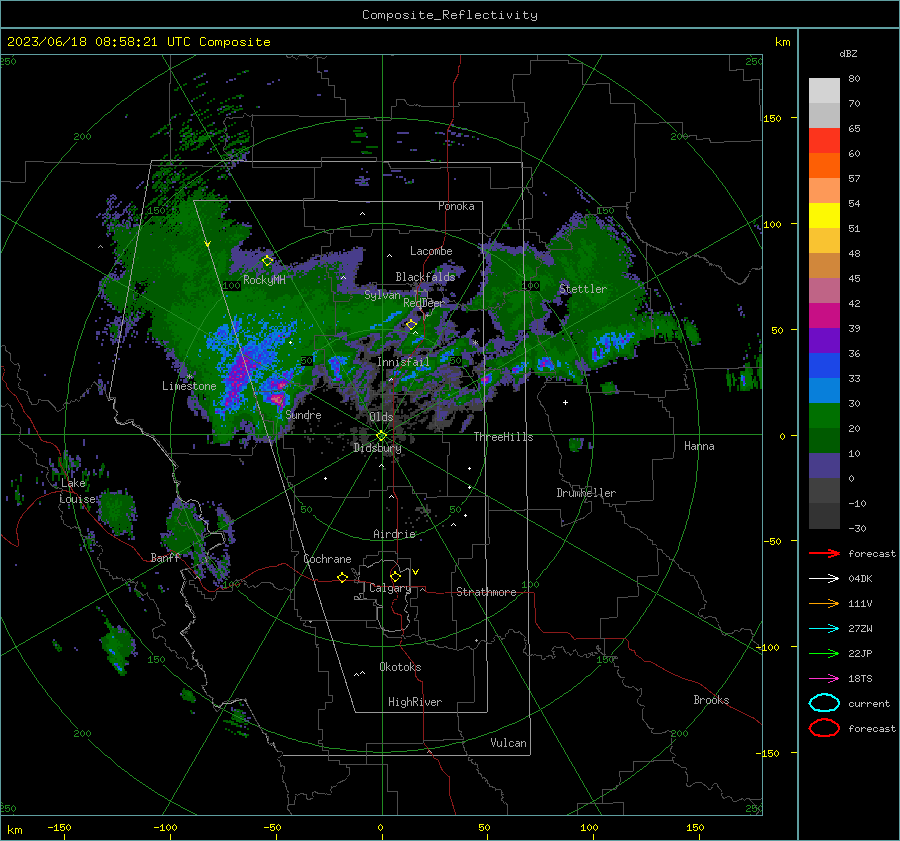Click the blue echo cell south of Stettler

[x=612, y=344]
